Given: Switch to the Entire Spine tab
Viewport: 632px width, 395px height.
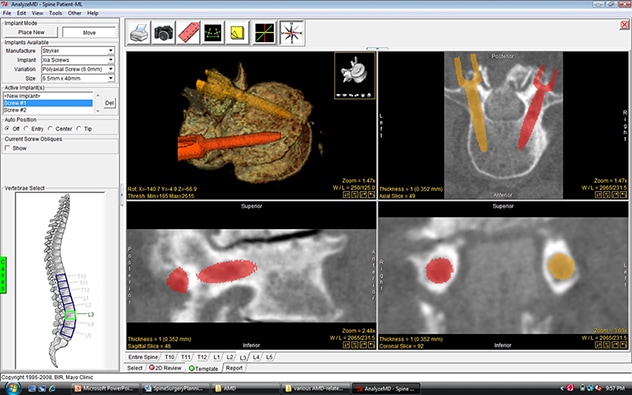Looking at the screenshot, I should coord(143,357).
